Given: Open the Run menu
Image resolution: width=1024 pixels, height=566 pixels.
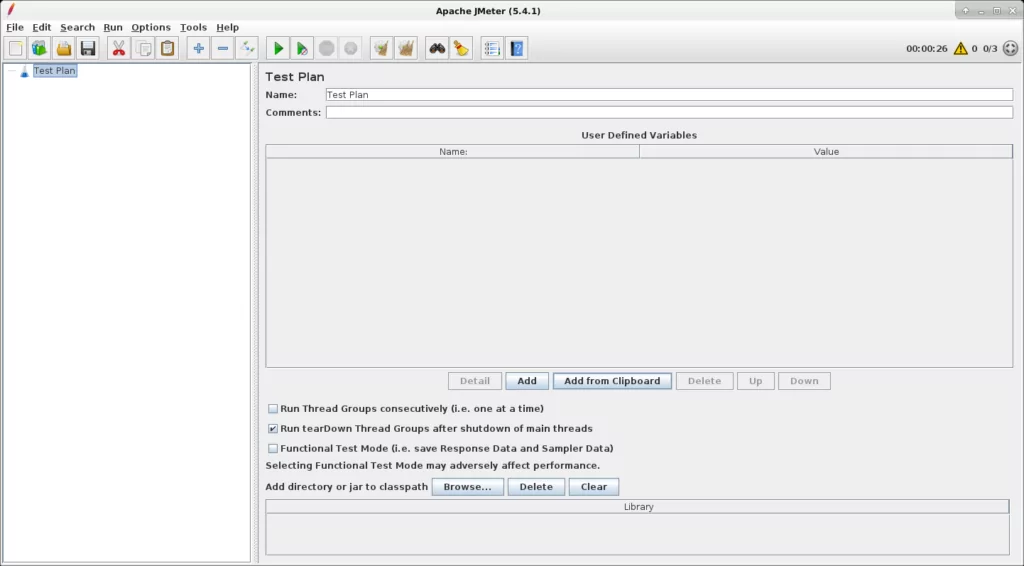Looking at the screenshot, I should 113,27.
